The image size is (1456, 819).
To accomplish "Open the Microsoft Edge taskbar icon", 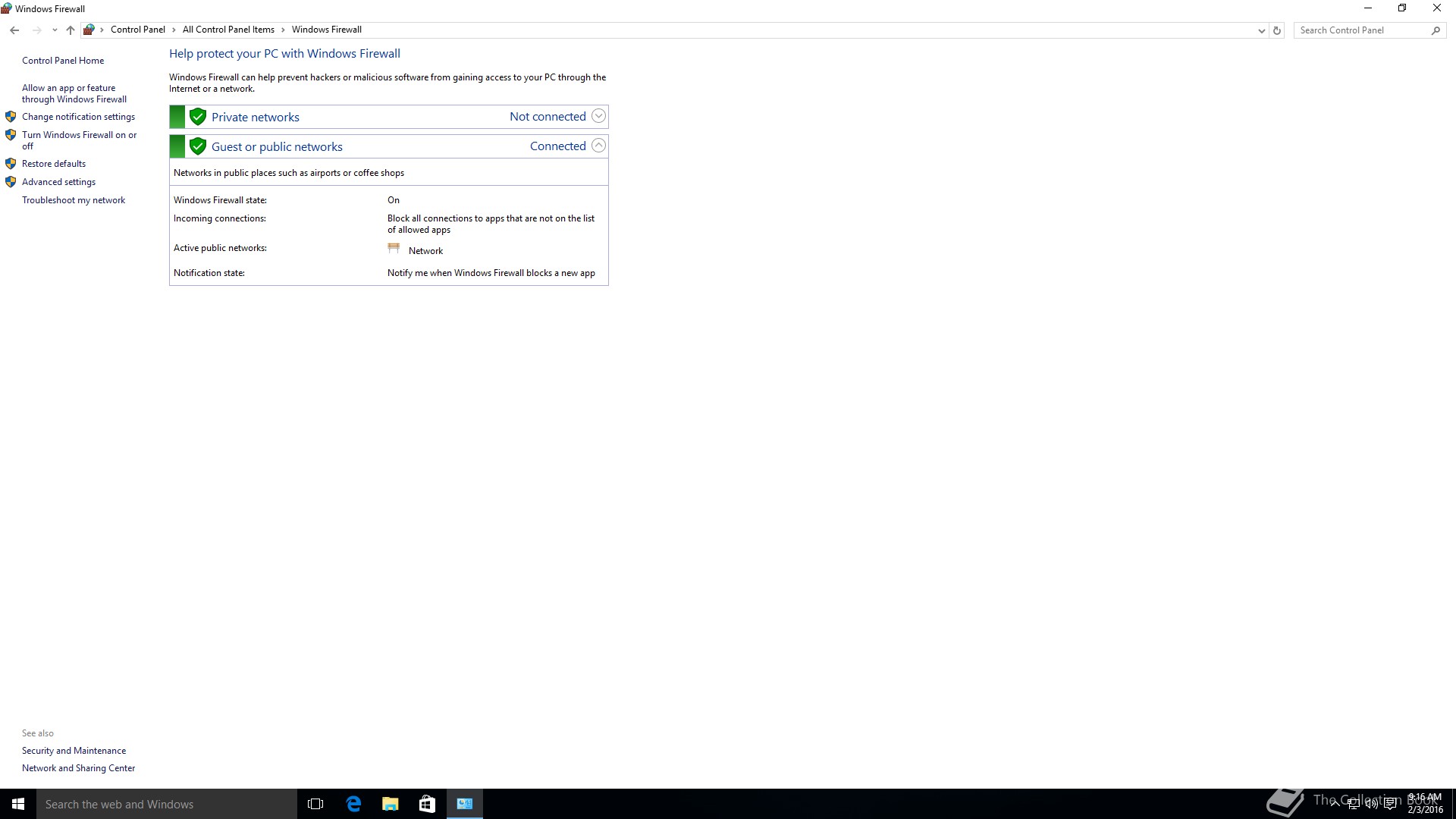I will (x=353, y=804).
